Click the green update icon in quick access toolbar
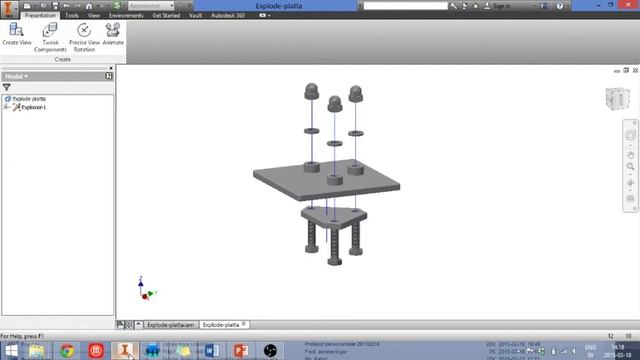 (117, 6)
